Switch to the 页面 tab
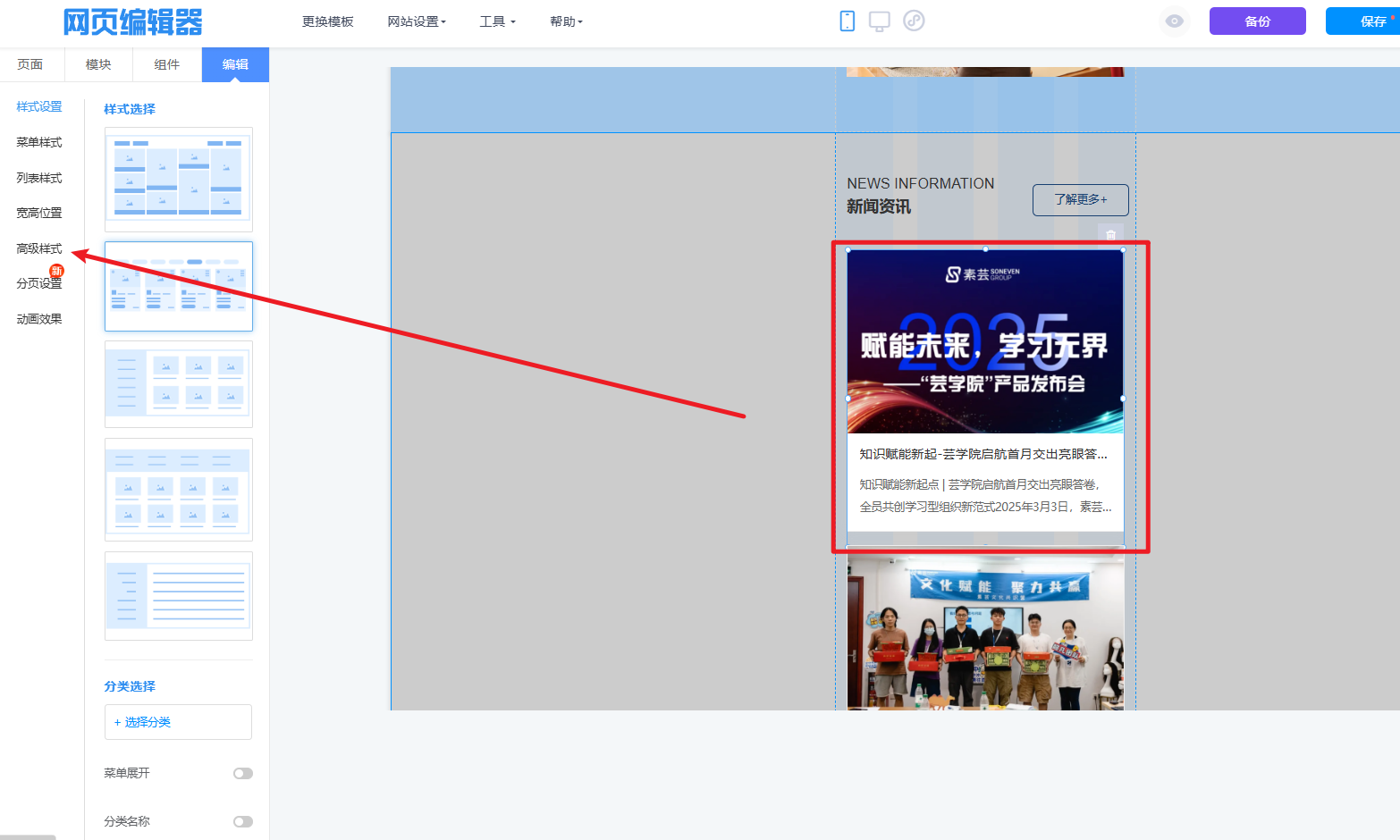This screenshot has width=1400, height=840. (x=30, y=64)
